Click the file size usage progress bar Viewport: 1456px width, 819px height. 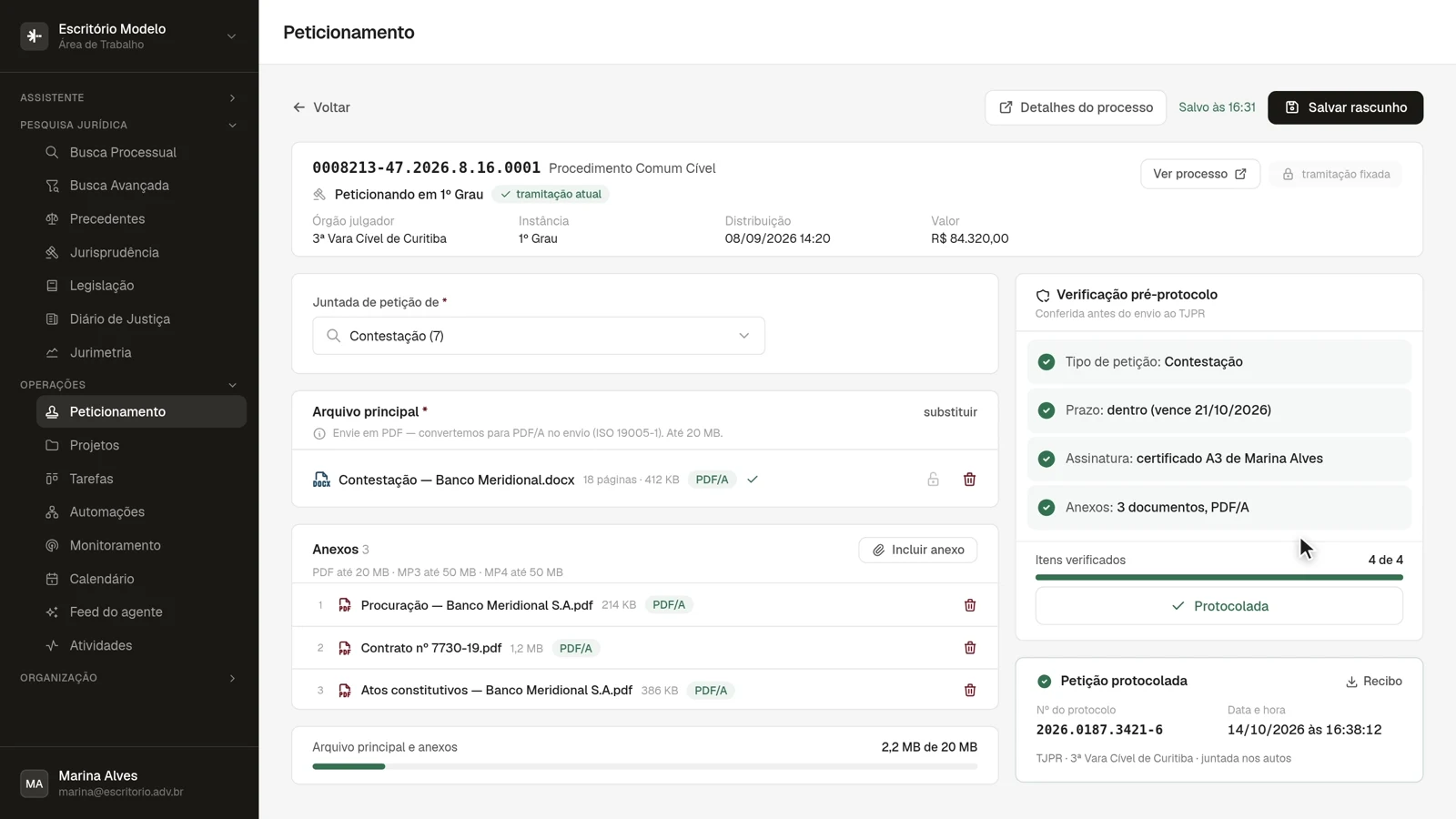pyautogui.click(x=645, y=766)
